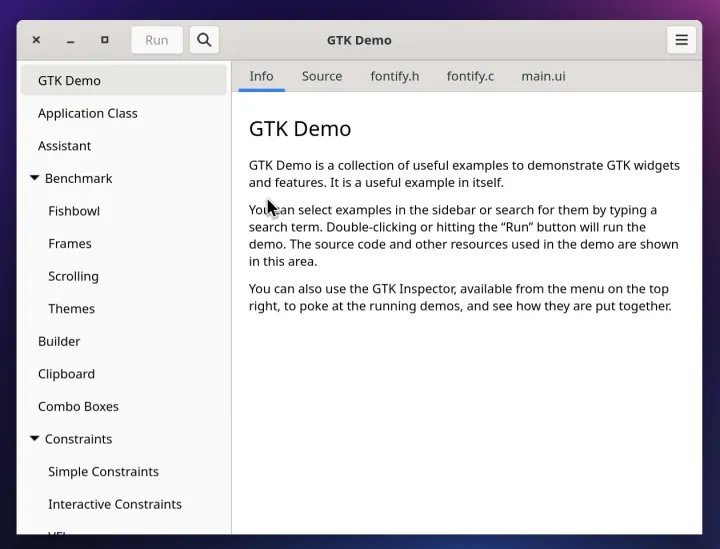Select the Benchmark row label
Image resolution: width=720 pixels, height=549 pixels.
pos(79,179)
